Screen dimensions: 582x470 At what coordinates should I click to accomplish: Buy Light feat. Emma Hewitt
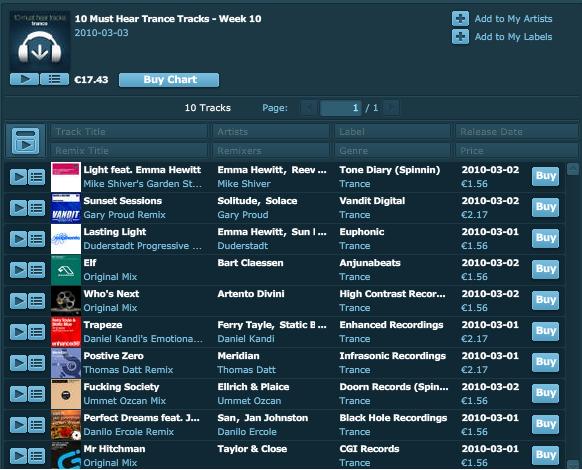click(x=545, y=176)
